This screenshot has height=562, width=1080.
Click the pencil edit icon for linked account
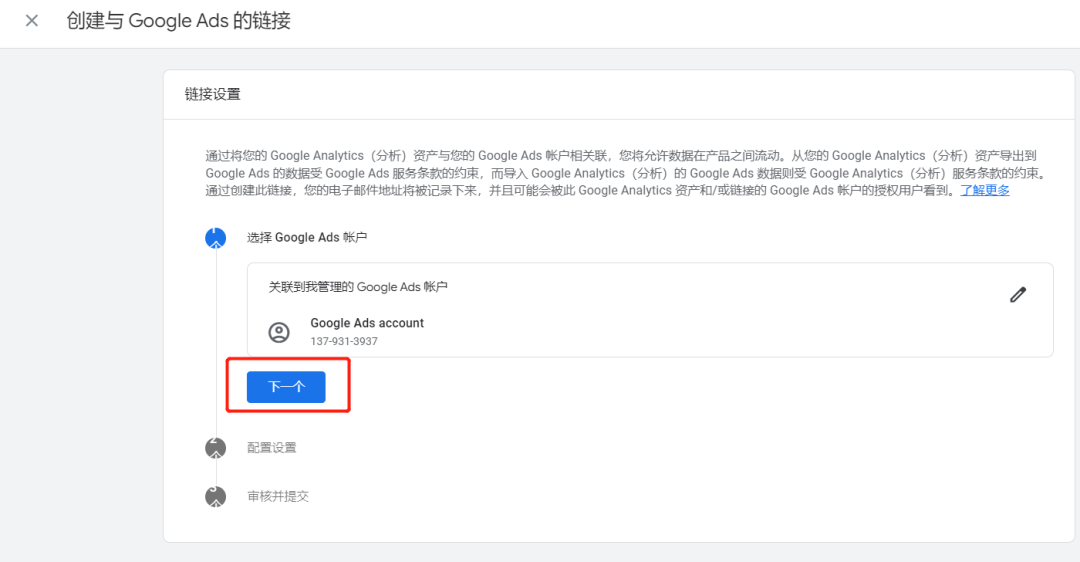1018,295
